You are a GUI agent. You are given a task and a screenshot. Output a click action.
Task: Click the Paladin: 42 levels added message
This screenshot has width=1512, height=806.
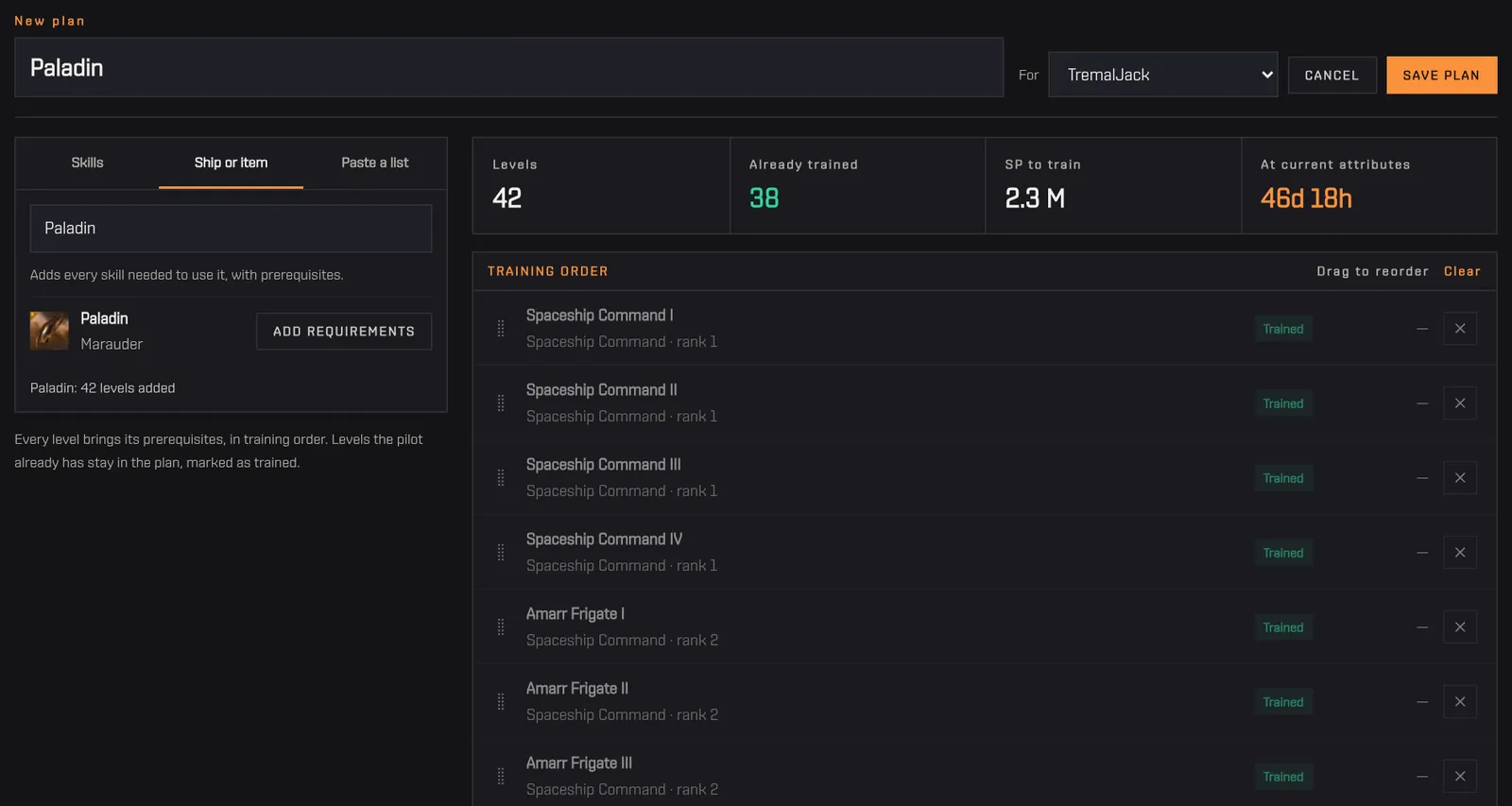coord(102,388)
